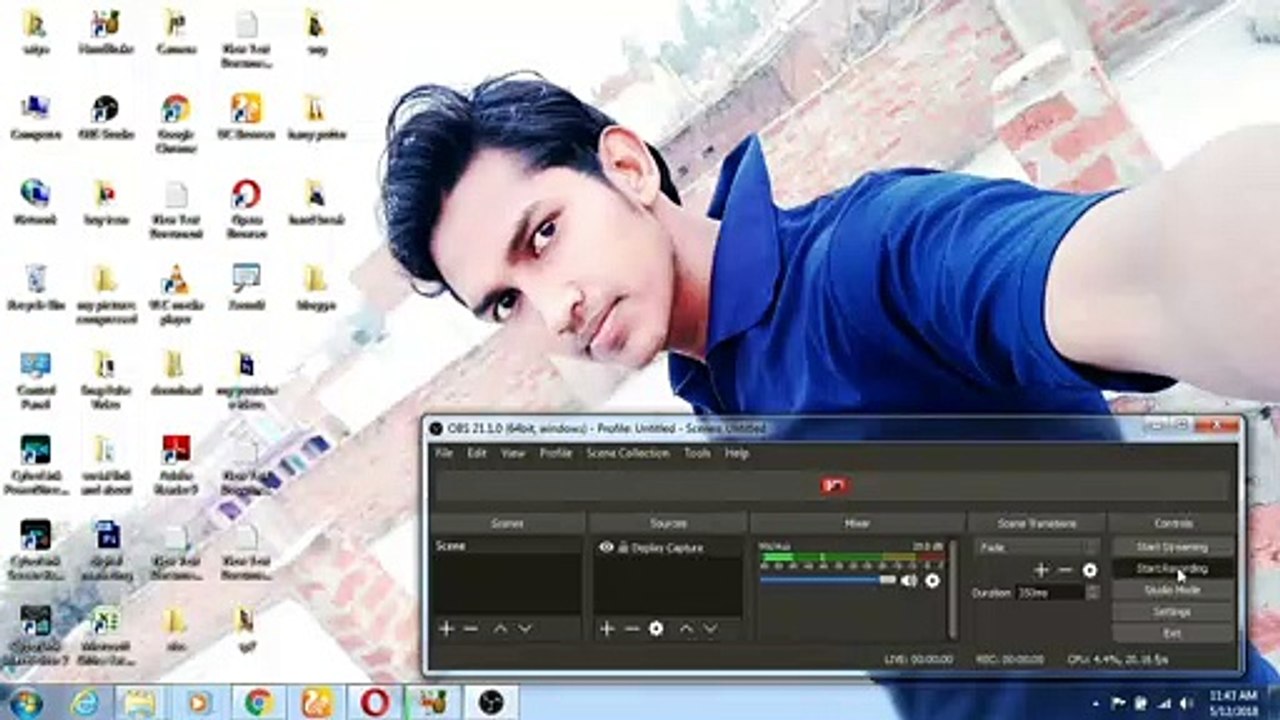Click the Exit button in OBS
The height and width of the screenshot is (720, 1280).
coord(1172,633)
